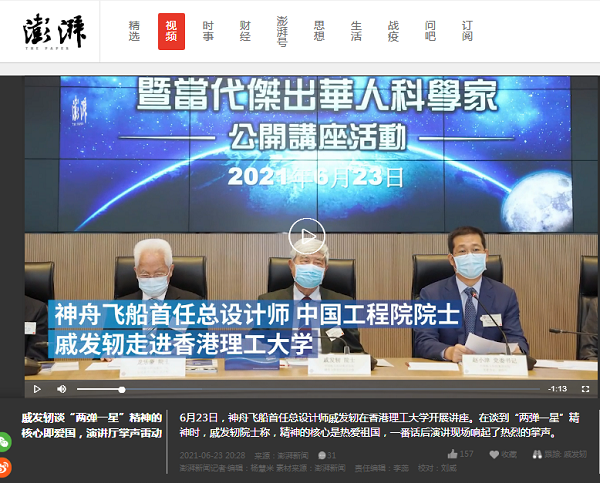Click the editor credits line
This screenshot has width=600, height=483.
[x=318, y=468]
